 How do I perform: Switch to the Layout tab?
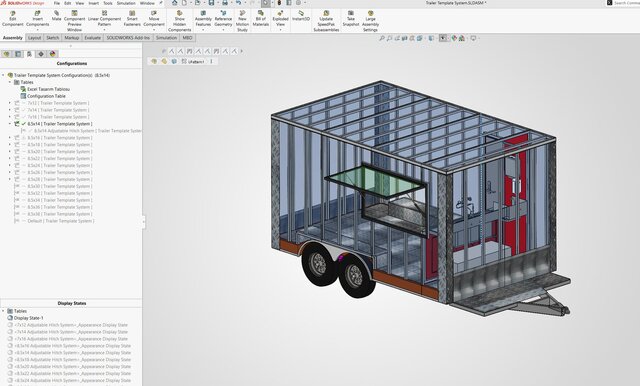pyautogui.click(x=35, y=38)
